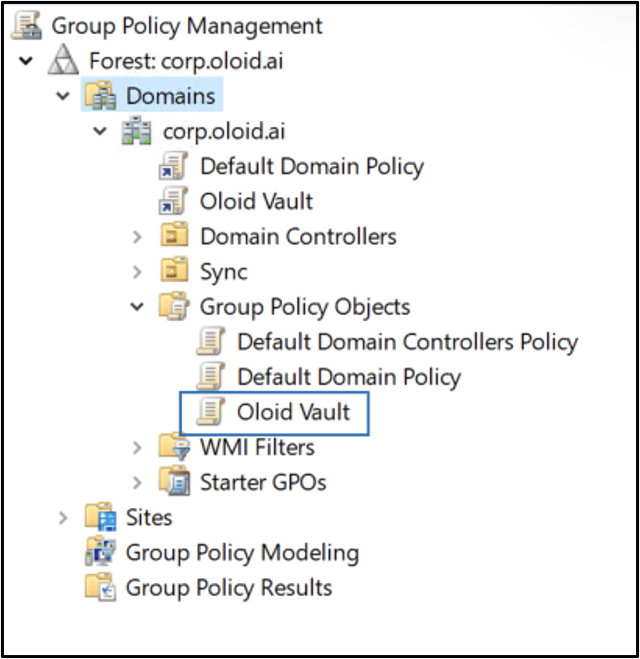
Task: Select linked Default Domain Policy under corp.oloid.ai
Action: coord(312,167)
